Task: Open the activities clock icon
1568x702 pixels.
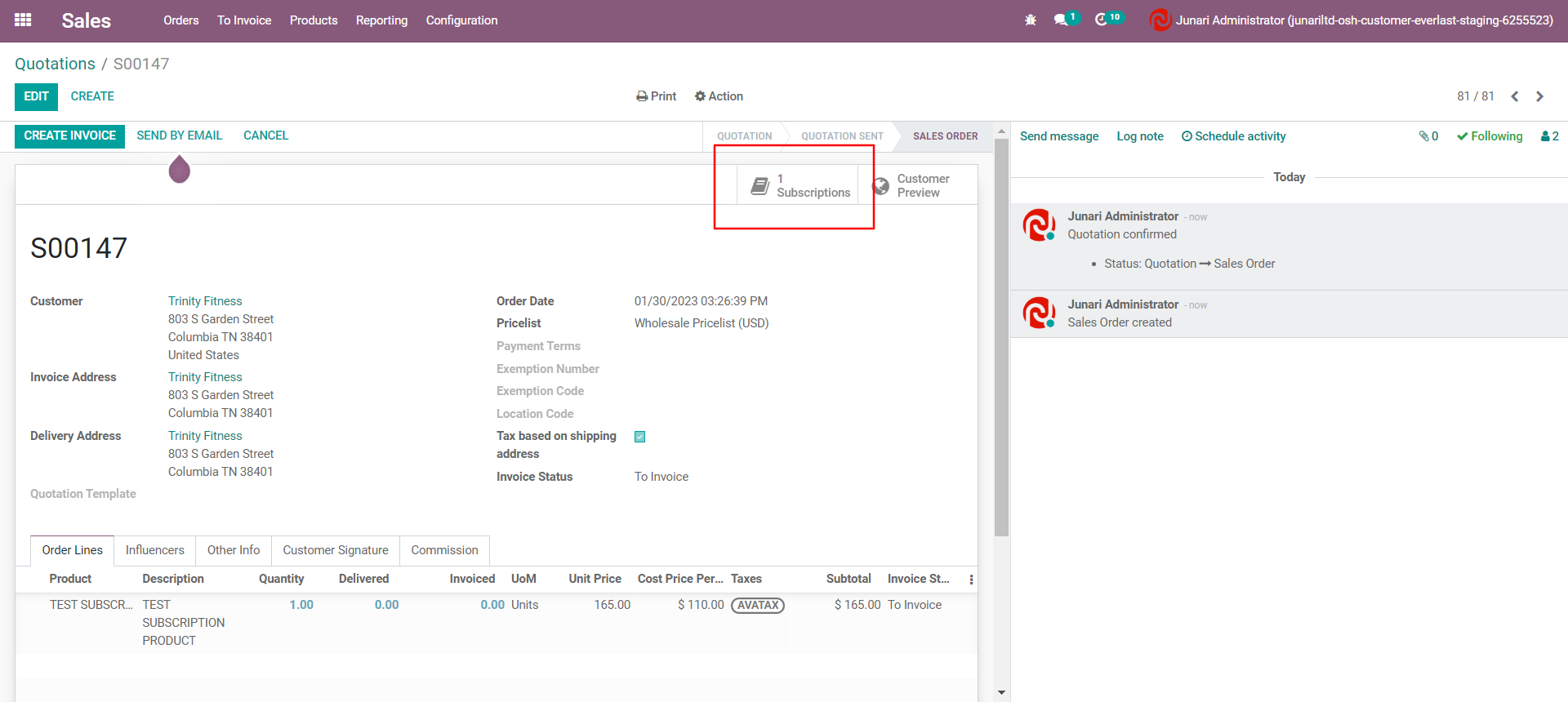Action: point(1102,20)
